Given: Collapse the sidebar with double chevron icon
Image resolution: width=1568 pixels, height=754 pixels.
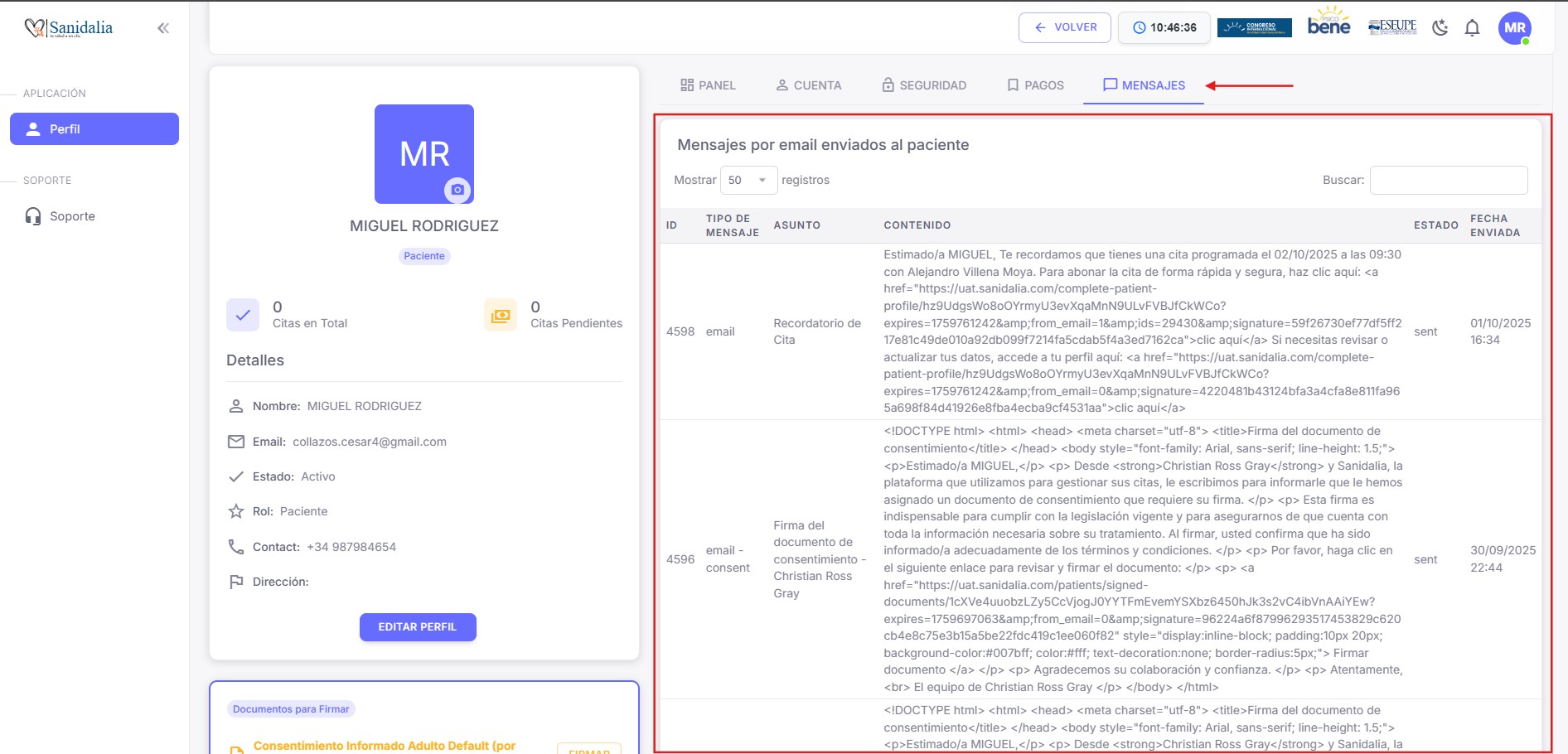Looking at the screenshot, I should 163,28.
